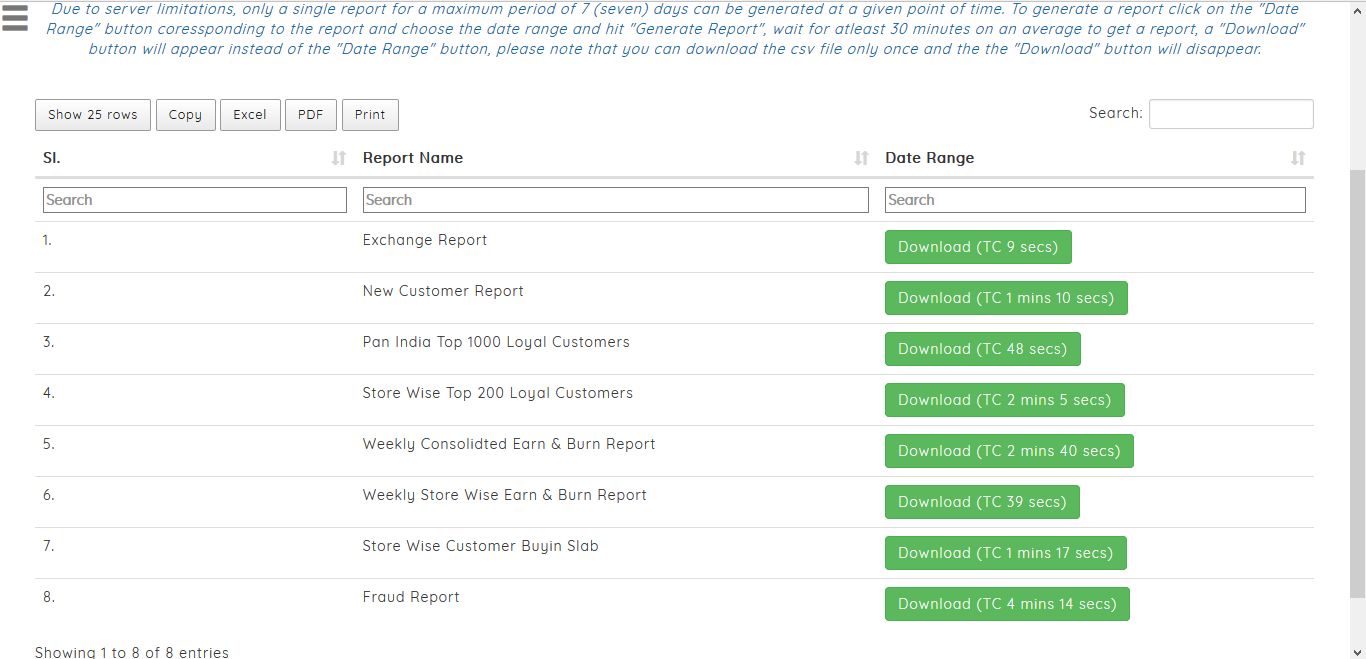1366x659 pixels.
Task: Export table using Excel button
Action: pyautogui.click(x=250, y=115)
